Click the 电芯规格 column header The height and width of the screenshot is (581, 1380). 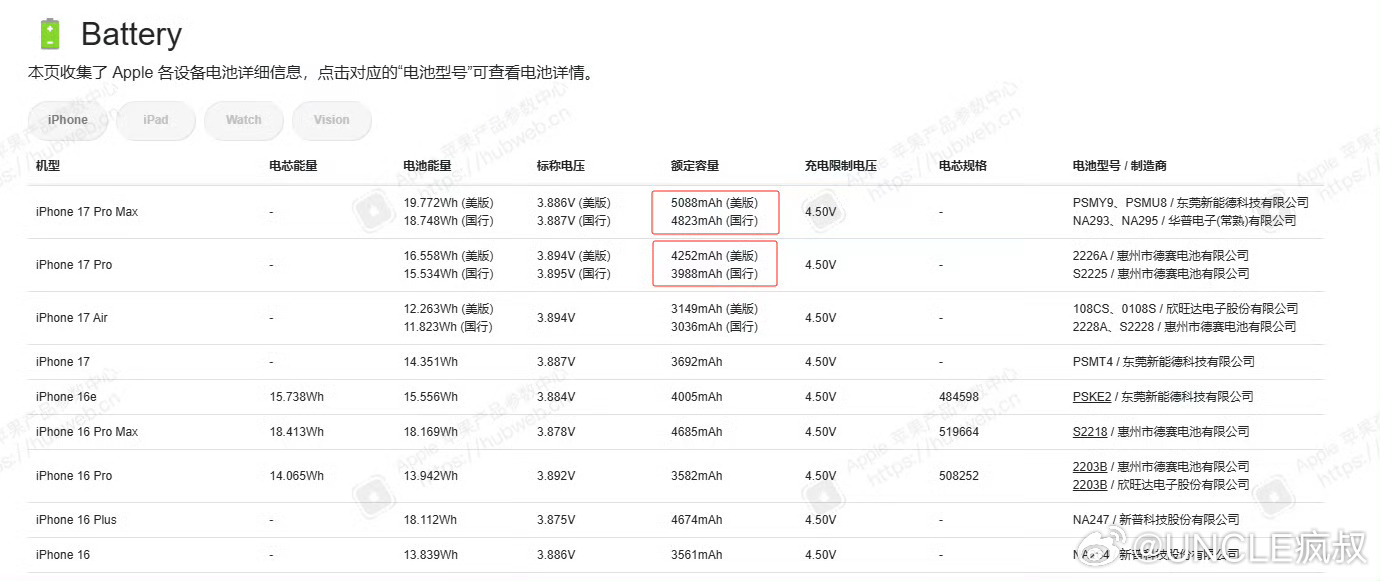[x=964, y=166]
